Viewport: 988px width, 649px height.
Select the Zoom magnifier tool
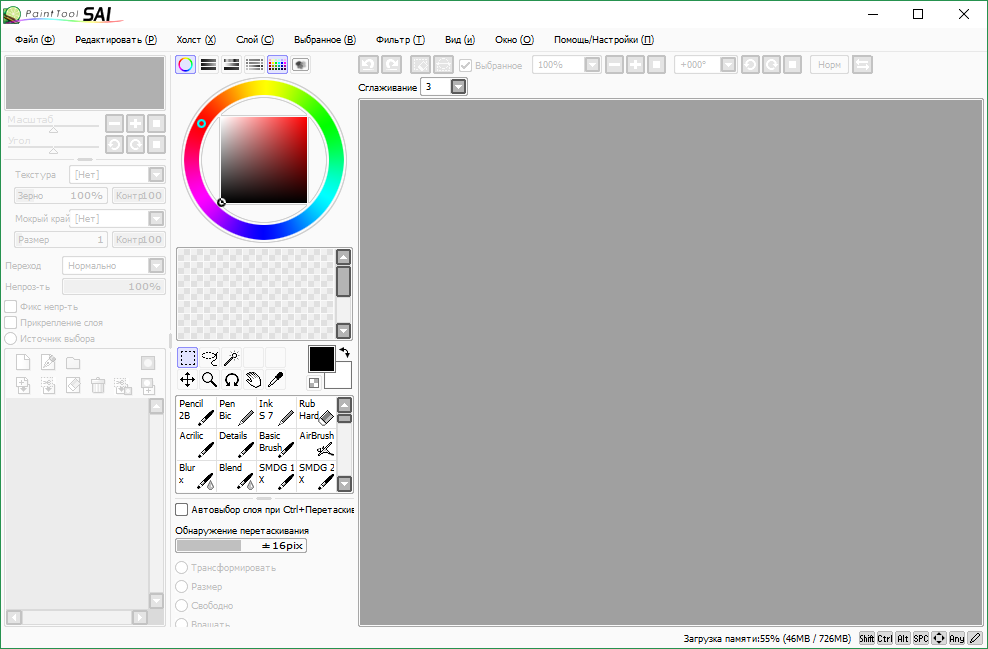click(x=210, y=379)
